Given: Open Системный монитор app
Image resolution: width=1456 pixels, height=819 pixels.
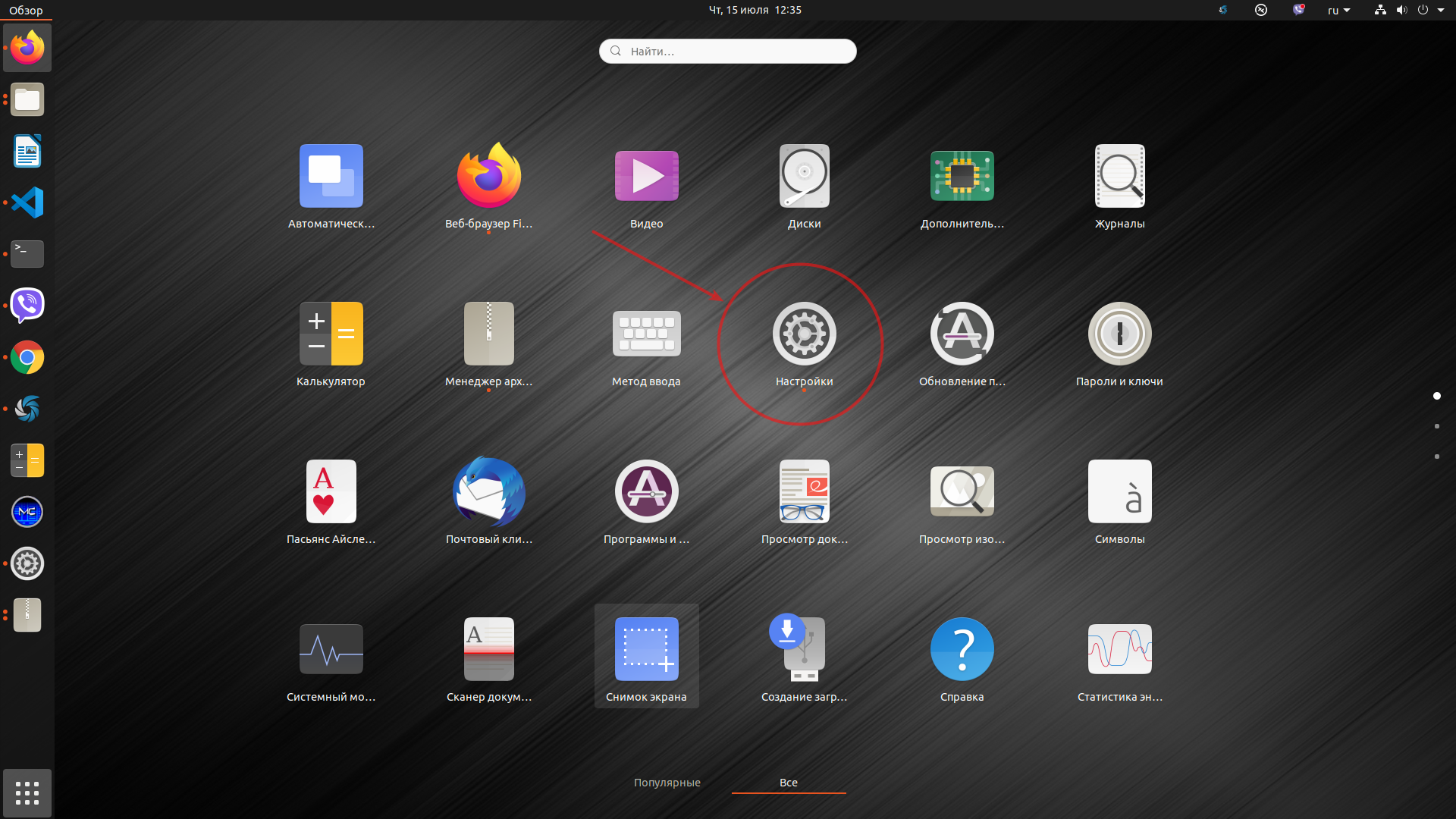Looking at the screenshot, I should point(331,650).
